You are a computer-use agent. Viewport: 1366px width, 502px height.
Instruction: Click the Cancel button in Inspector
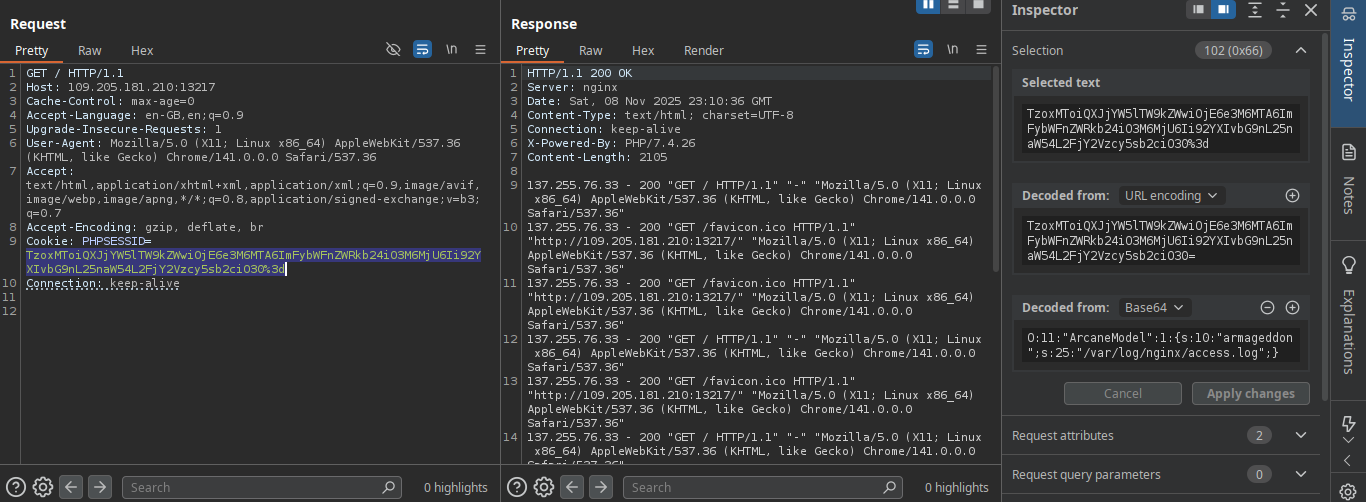[1123, 394]
